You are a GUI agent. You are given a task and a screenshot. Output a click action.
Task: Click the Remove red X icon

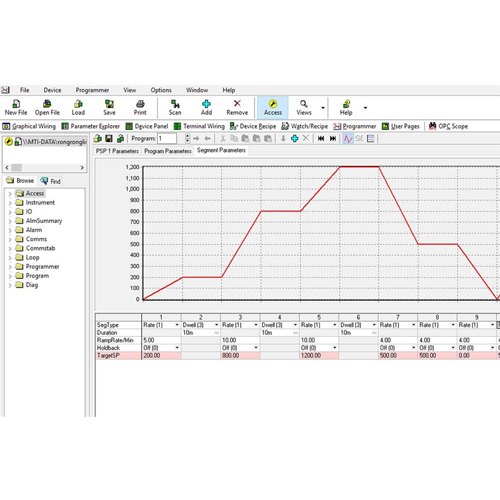click(x=237, y=107)
